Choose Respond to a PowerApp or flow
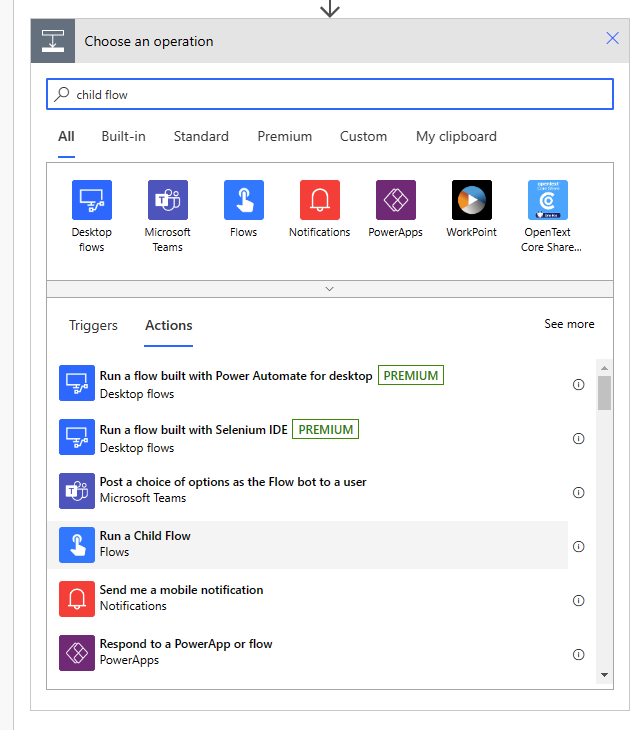This screenshot has height=730, width=642. point(308,653)
